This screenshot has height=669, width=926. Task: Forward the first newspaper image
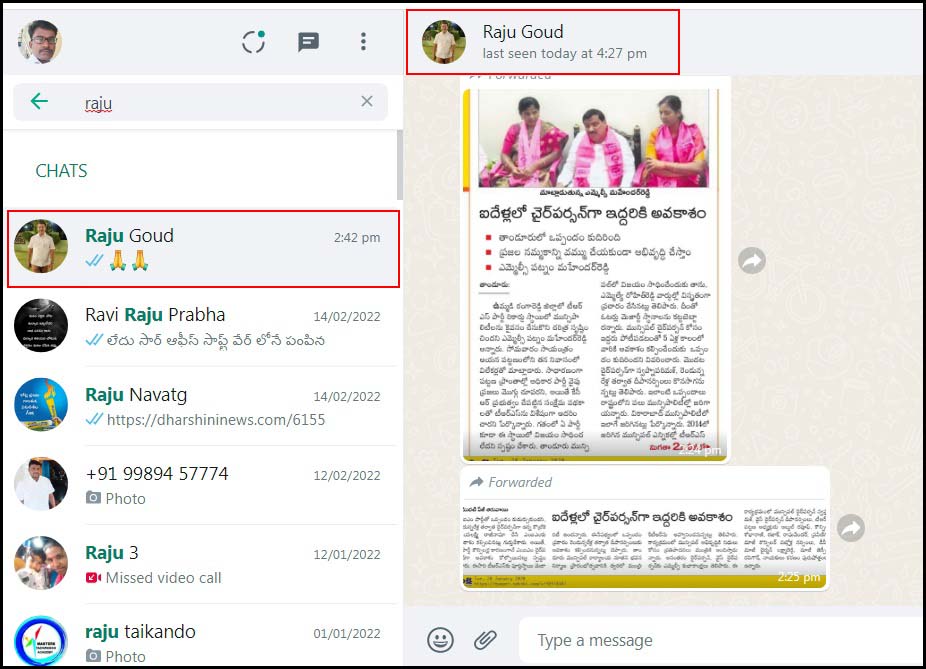752,261
